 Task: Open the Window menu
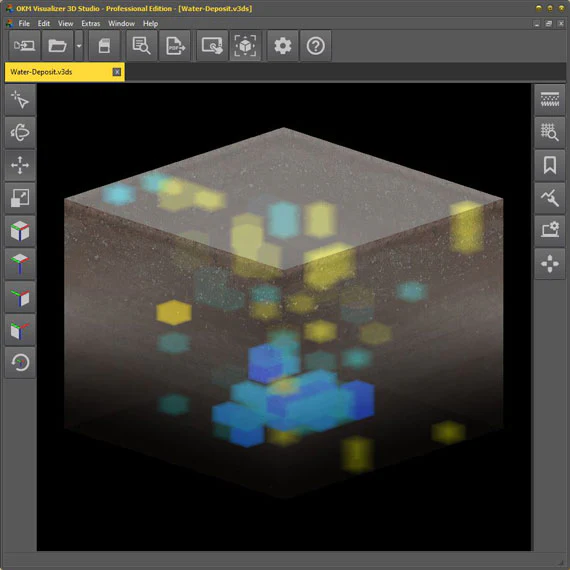tap(121, 24)
